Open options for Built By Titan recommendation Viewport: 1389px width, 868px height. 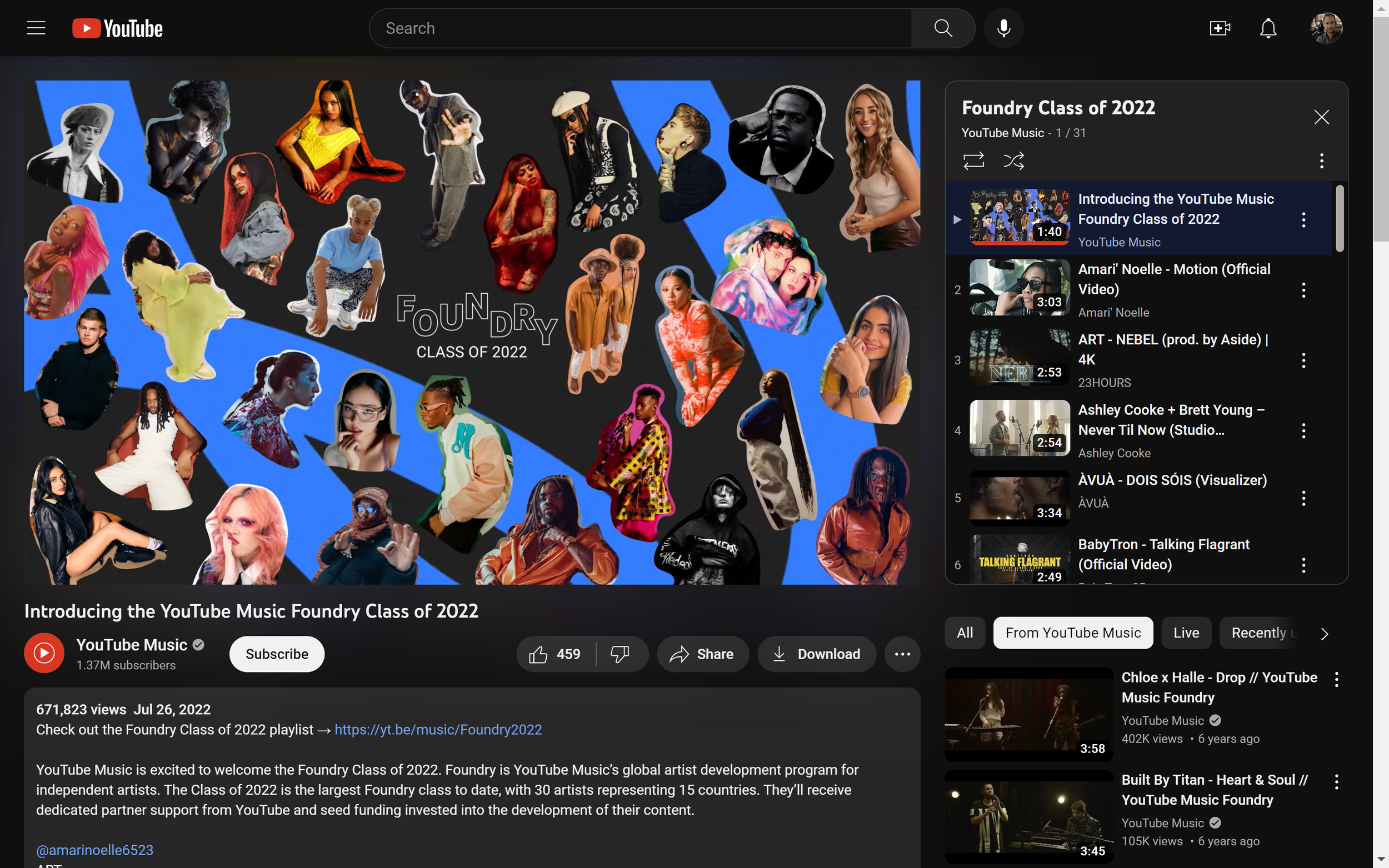(x=1336, y=781)
